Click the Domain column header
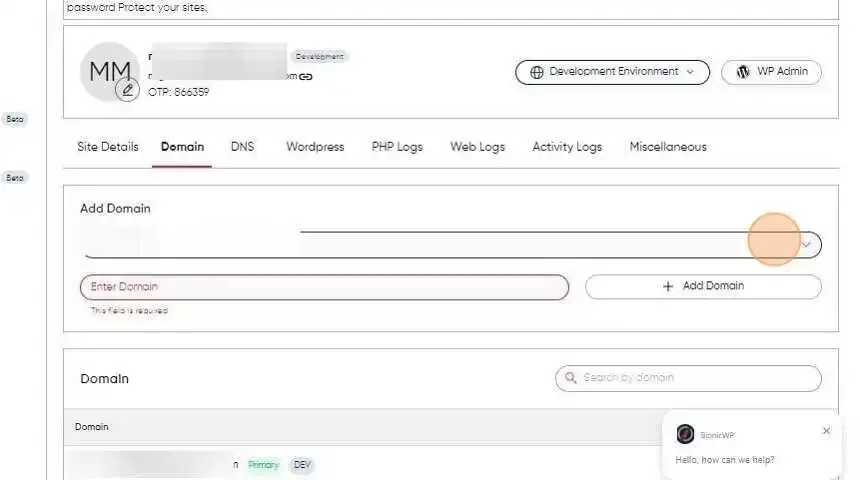The width and height of the screenshot is (860, 480). click(x=92, y=427)
